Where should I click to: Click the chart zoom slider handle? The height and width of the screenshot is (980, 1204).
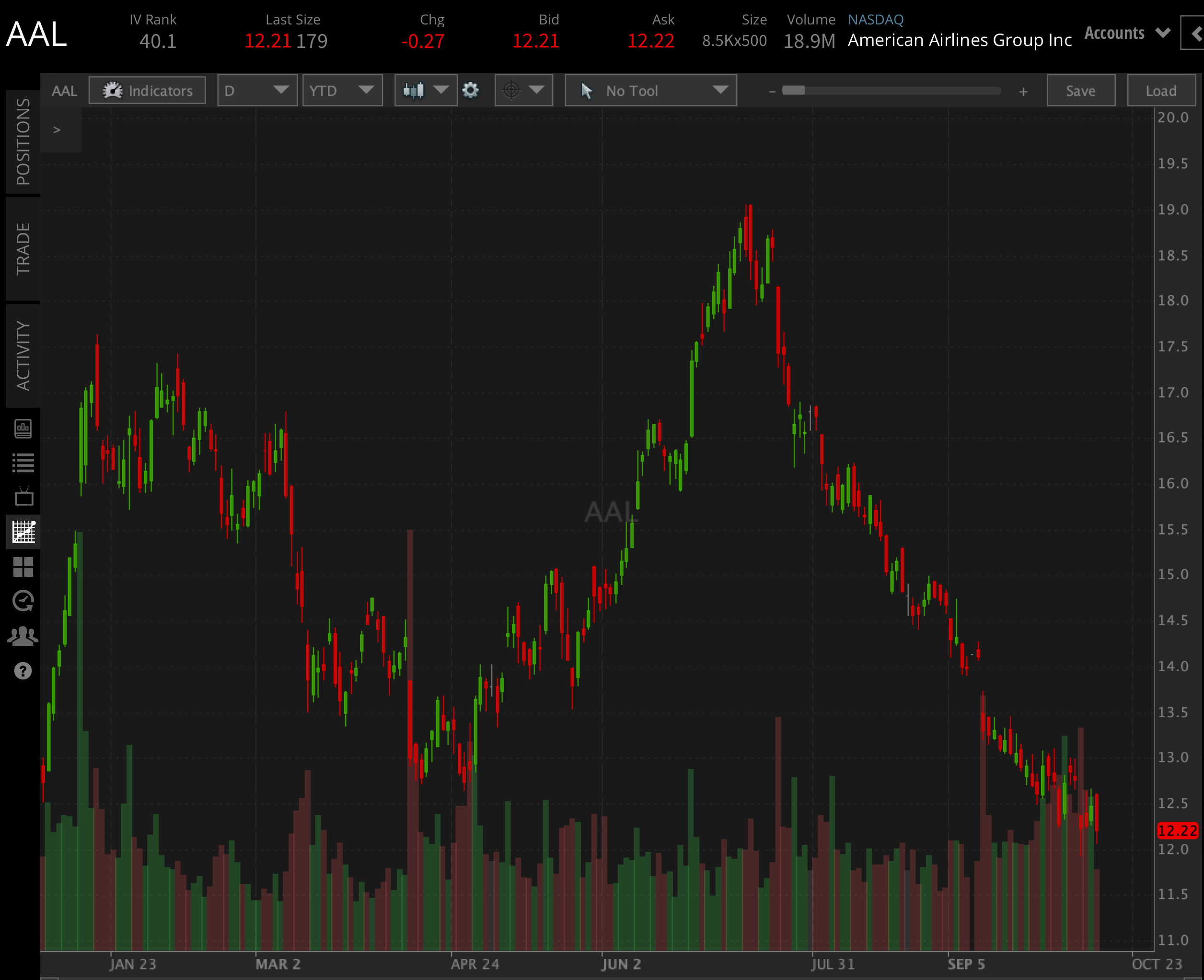tap(793, 90)
